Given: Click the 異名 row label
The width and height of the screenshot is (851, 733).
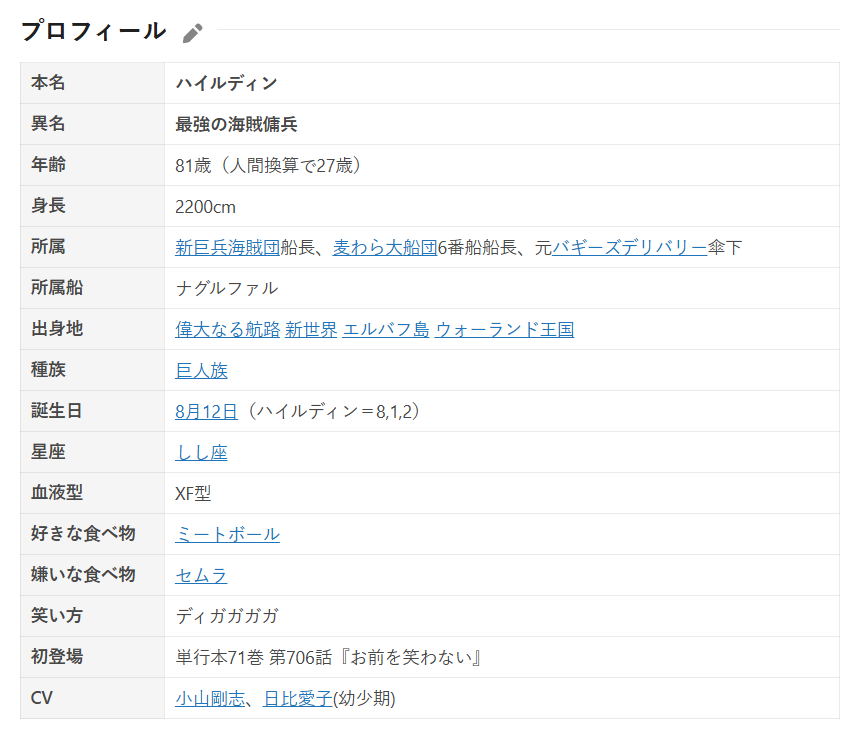Looking at the screenshot, I should point(48,124).
